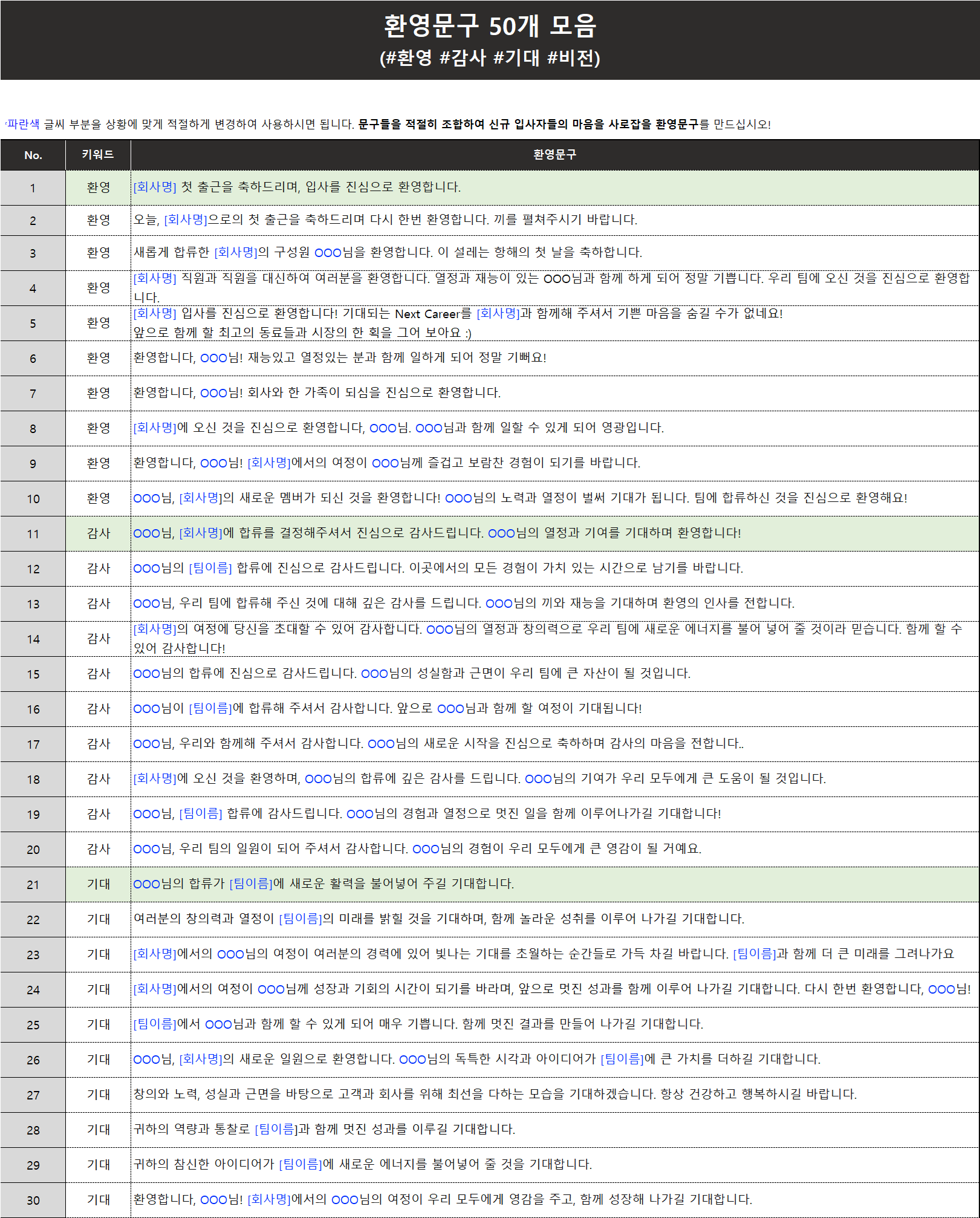
Task: Click the blue '[회사명]' text in row 1
Action: 155,187
